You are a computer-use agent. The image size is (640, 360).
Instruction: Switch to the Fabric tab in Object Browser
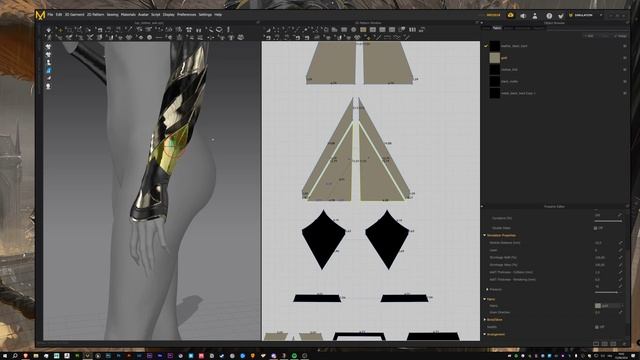click(497, 28)
